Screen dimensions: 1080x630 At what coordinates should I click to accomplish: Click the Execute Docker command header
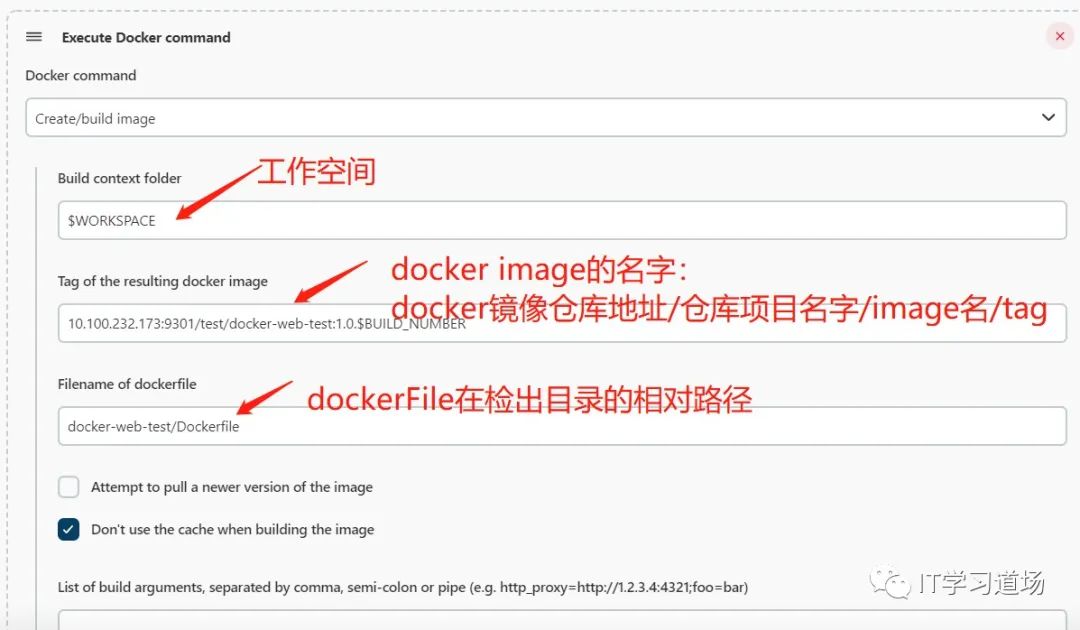click(146, 37)
